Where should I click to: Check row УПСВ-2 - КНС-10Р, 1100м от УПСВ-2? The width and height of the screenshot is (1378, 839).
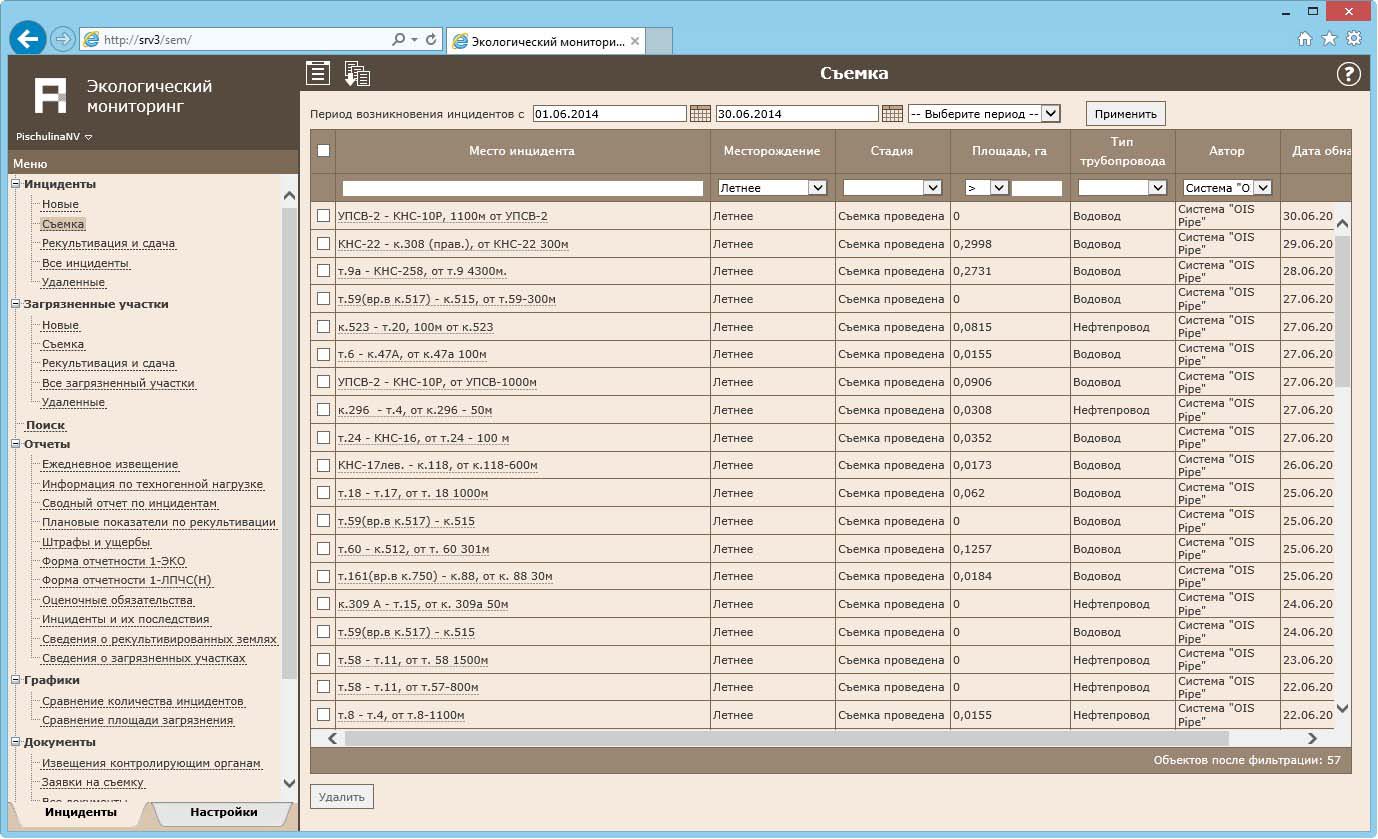point(323,215)
